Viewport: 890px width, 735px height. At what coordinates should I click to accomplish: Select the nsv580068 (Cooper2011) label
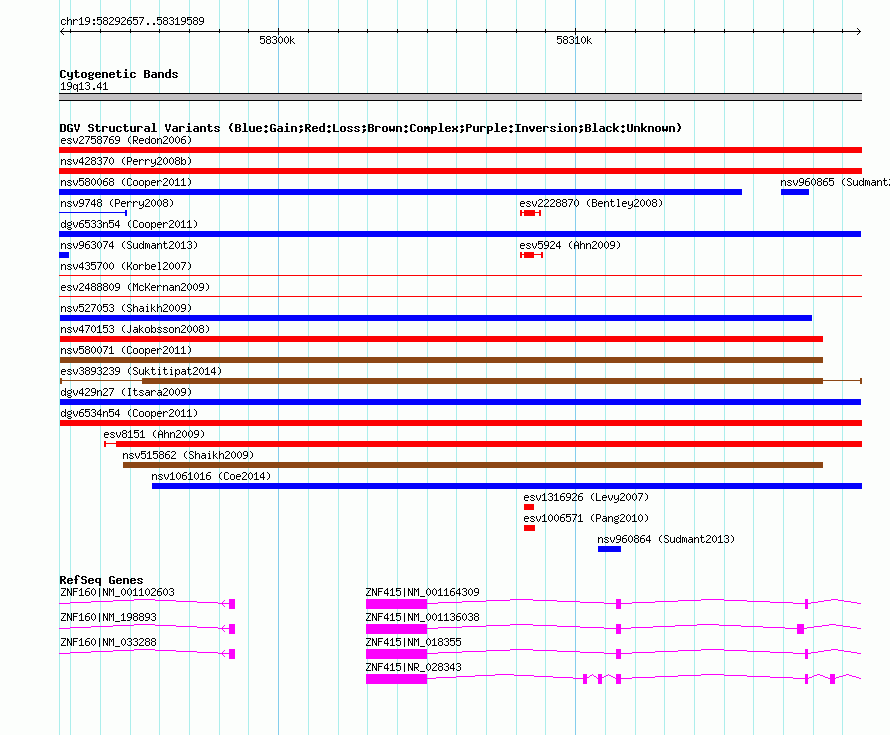126,182
